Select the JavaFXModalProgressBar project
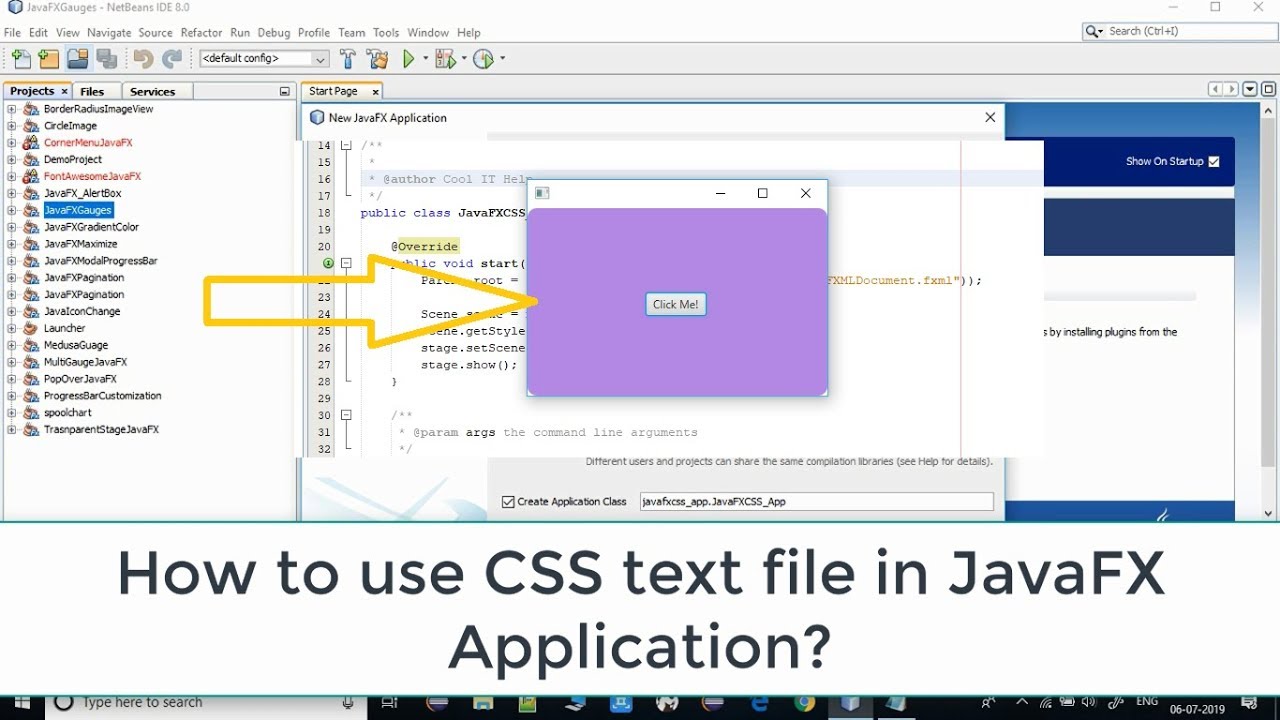 coord(100,261)
